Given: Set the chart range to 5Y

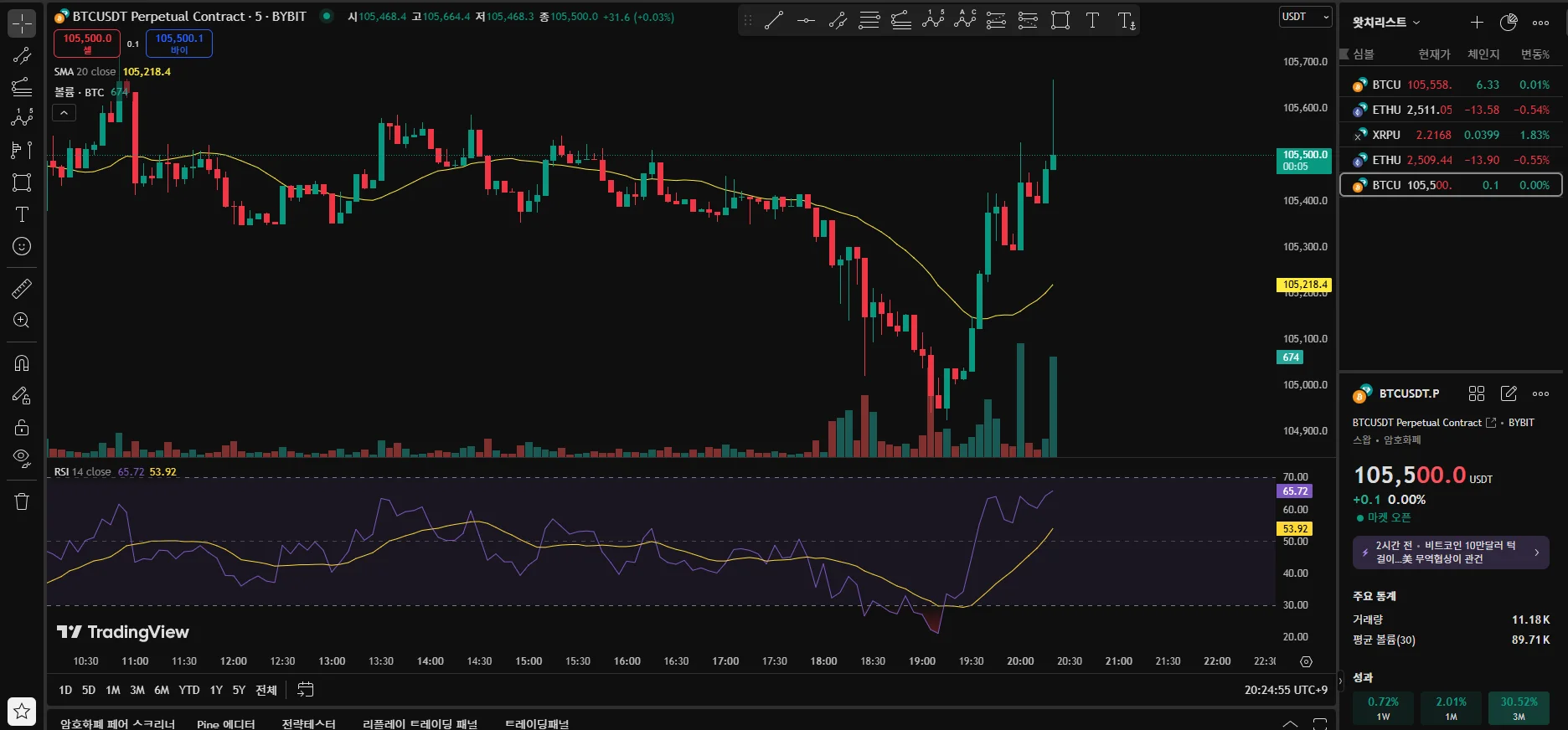Looking at the screenshot, I should [239, 690].
